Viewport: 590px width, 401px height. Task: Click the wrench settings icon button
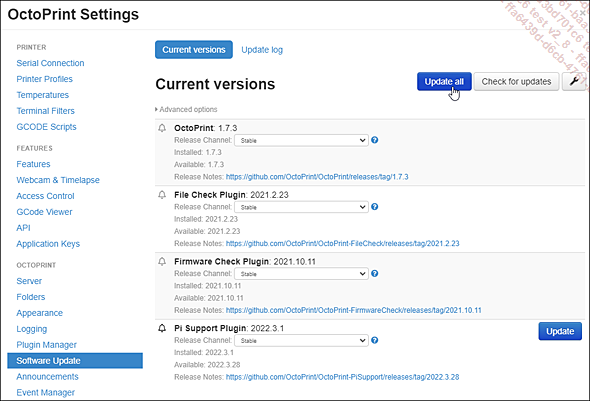pos(574,81)
